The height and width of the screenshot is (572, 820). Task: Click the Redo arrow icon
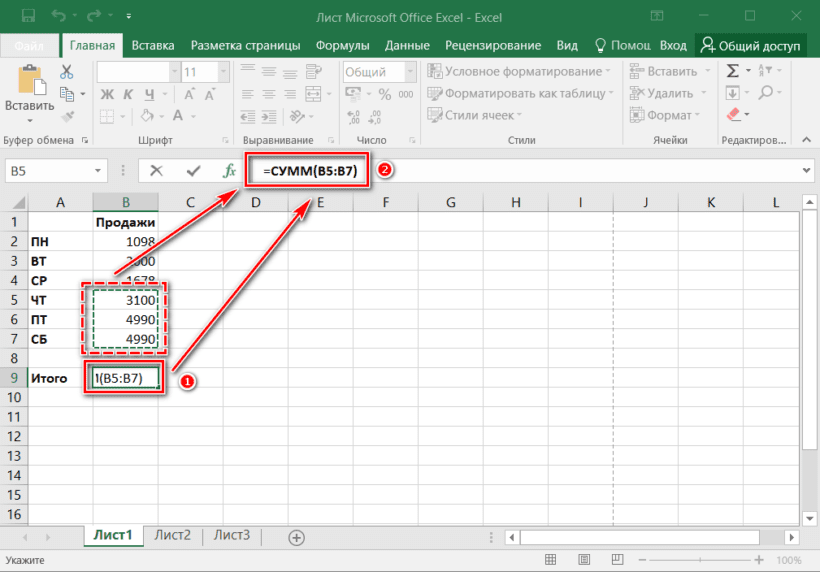pos(94,16)
